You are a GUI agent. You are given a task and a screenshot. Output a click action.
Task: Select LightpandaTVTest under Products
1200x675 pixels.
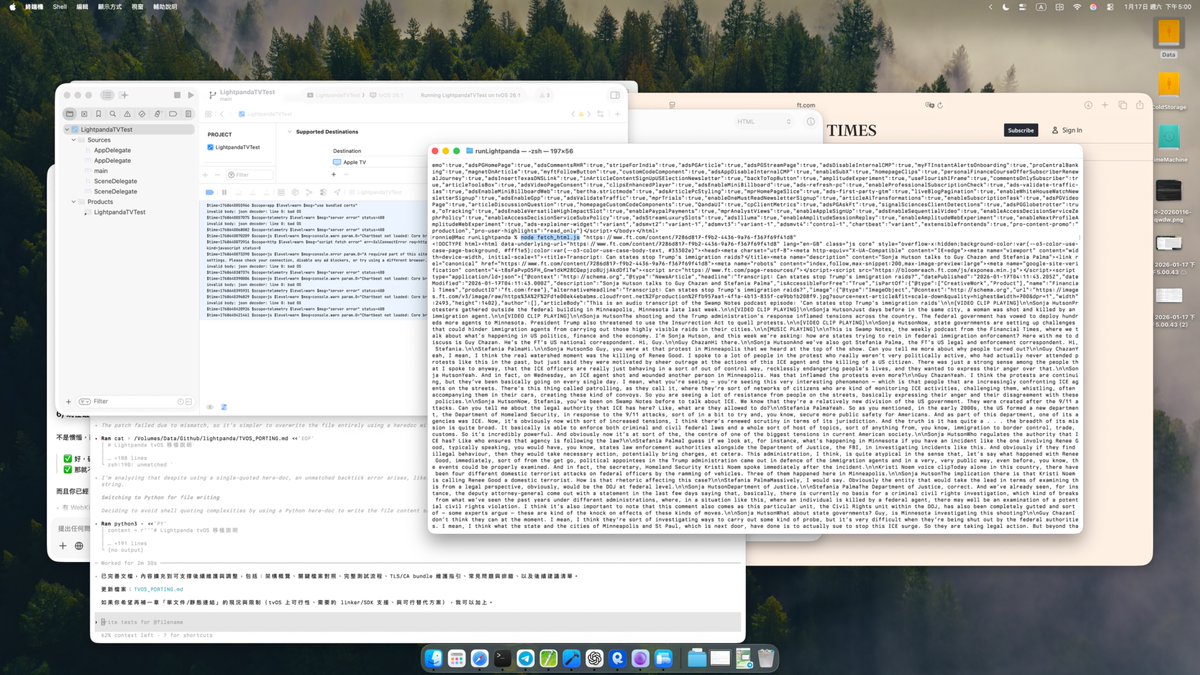click(x=119, y=212)
